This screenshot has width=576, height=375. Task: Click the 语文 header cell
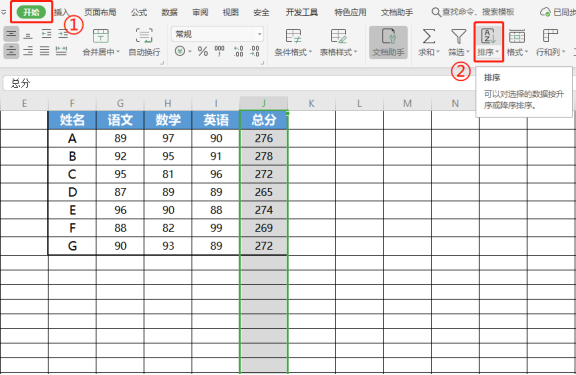120,120
